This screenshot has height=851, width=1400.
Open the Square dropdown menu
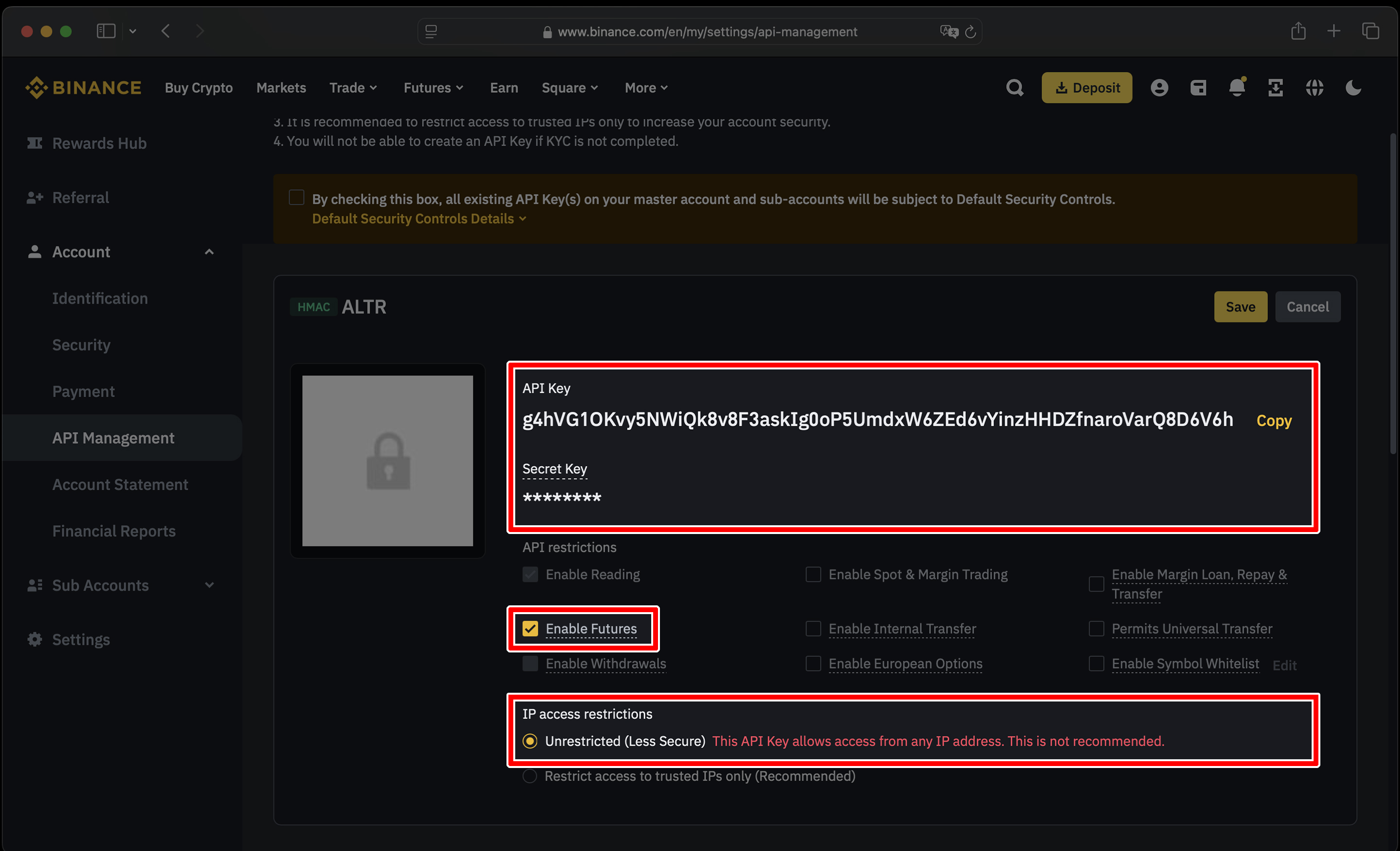pyautogui.click(x=570, y=87)
